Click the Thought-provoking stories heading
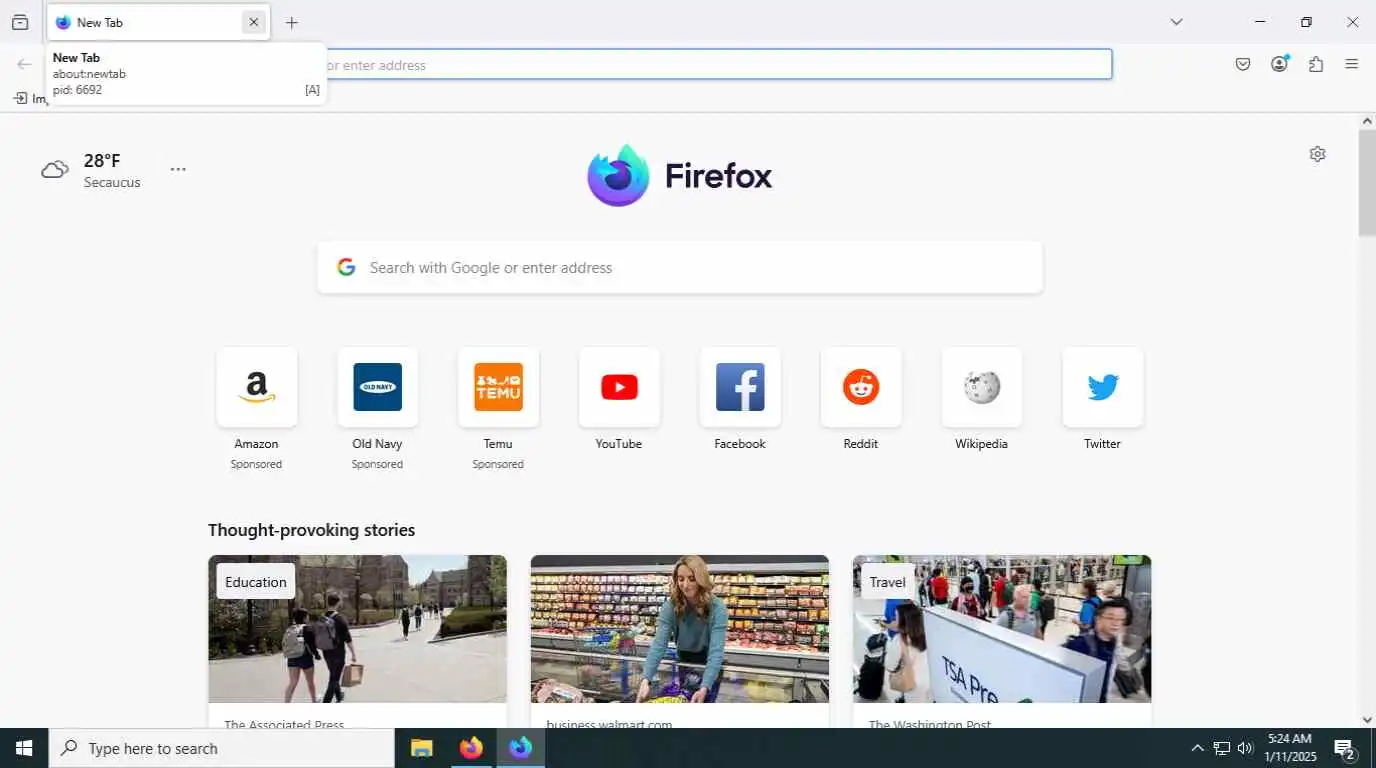Image resolution: width=1376 pixels, height=768 pixels. click(311, 530)
